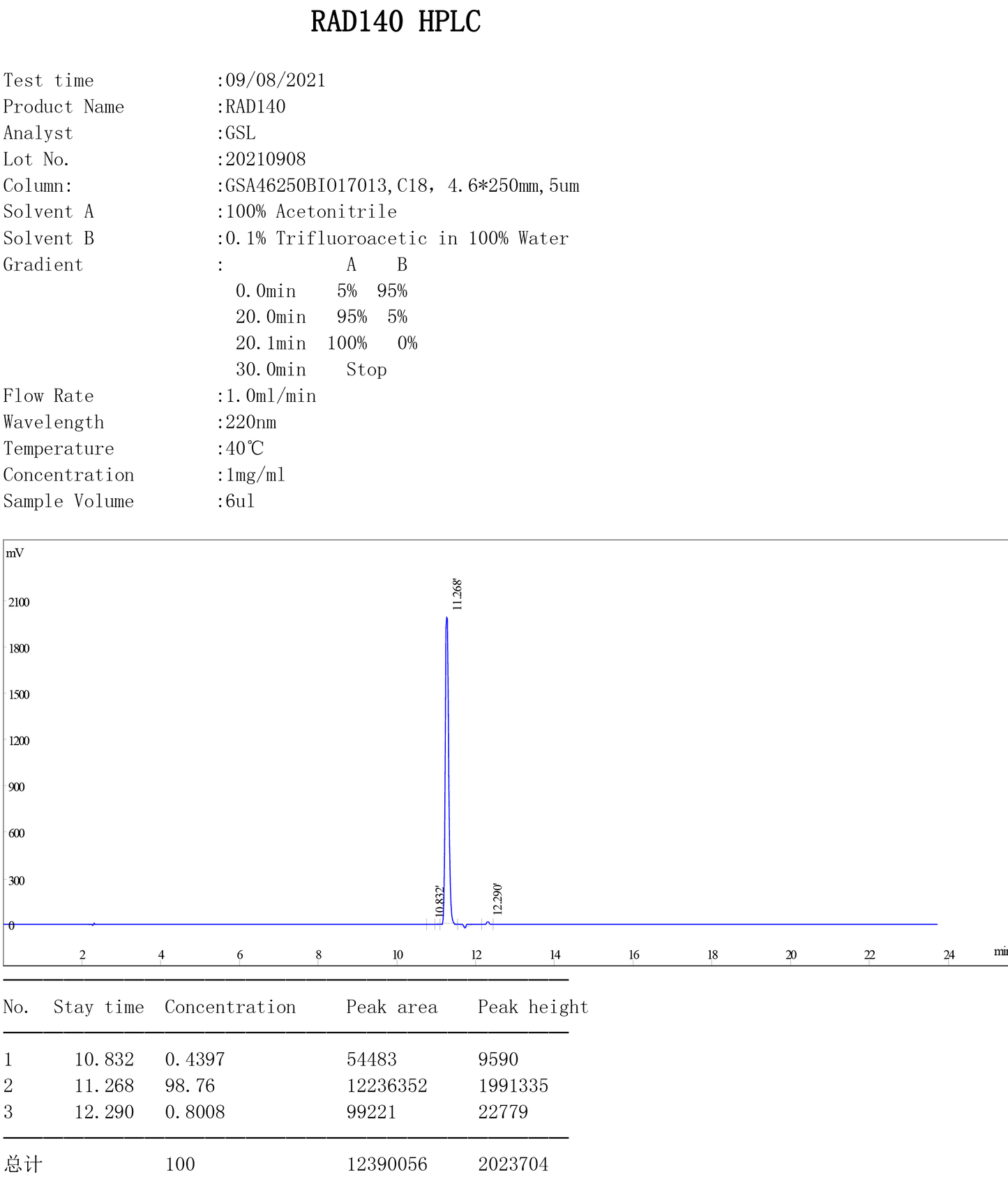
Task: Click the 'RAD140 HPLC' title
Action: pos(396,22)
